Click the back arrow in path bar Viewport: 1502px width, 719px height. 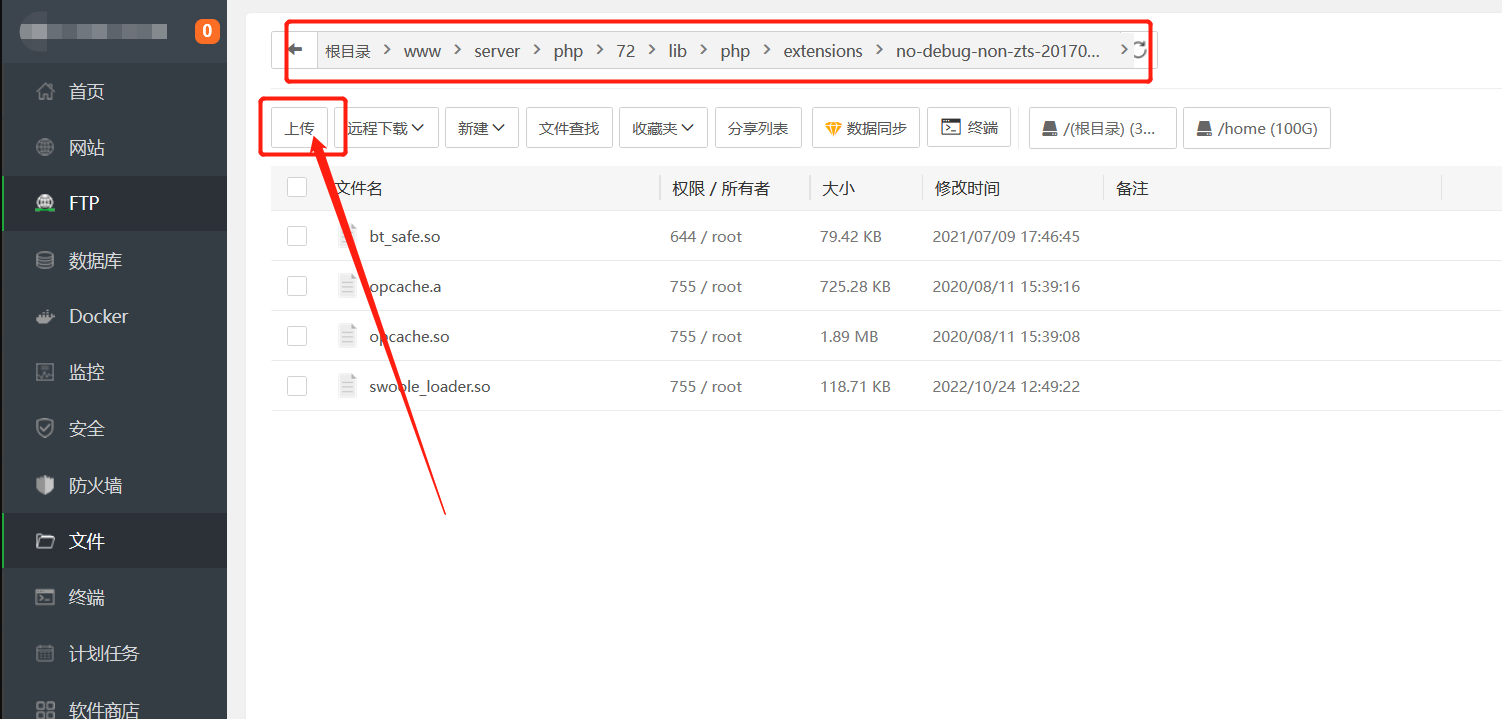(x=295, y=50)
